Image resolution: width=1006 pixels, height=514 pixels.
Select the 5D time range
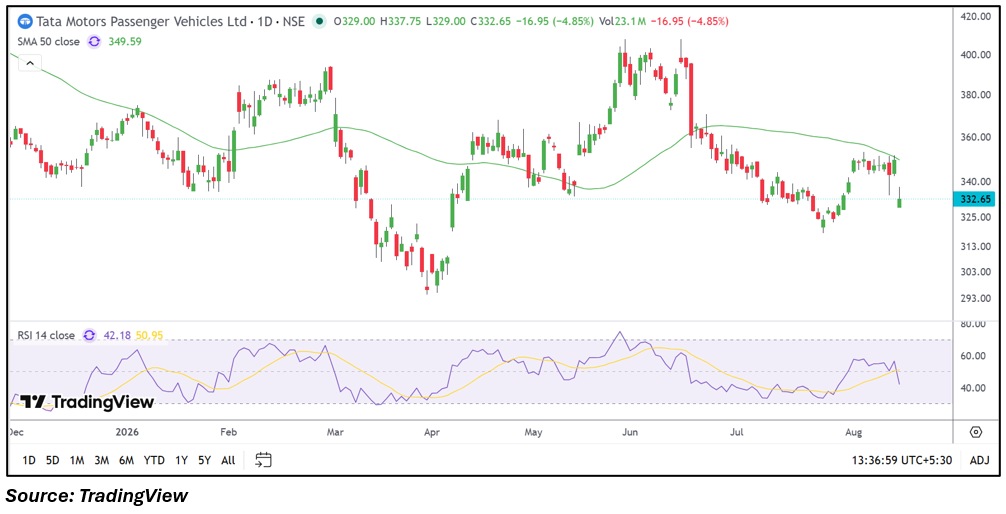53,460
